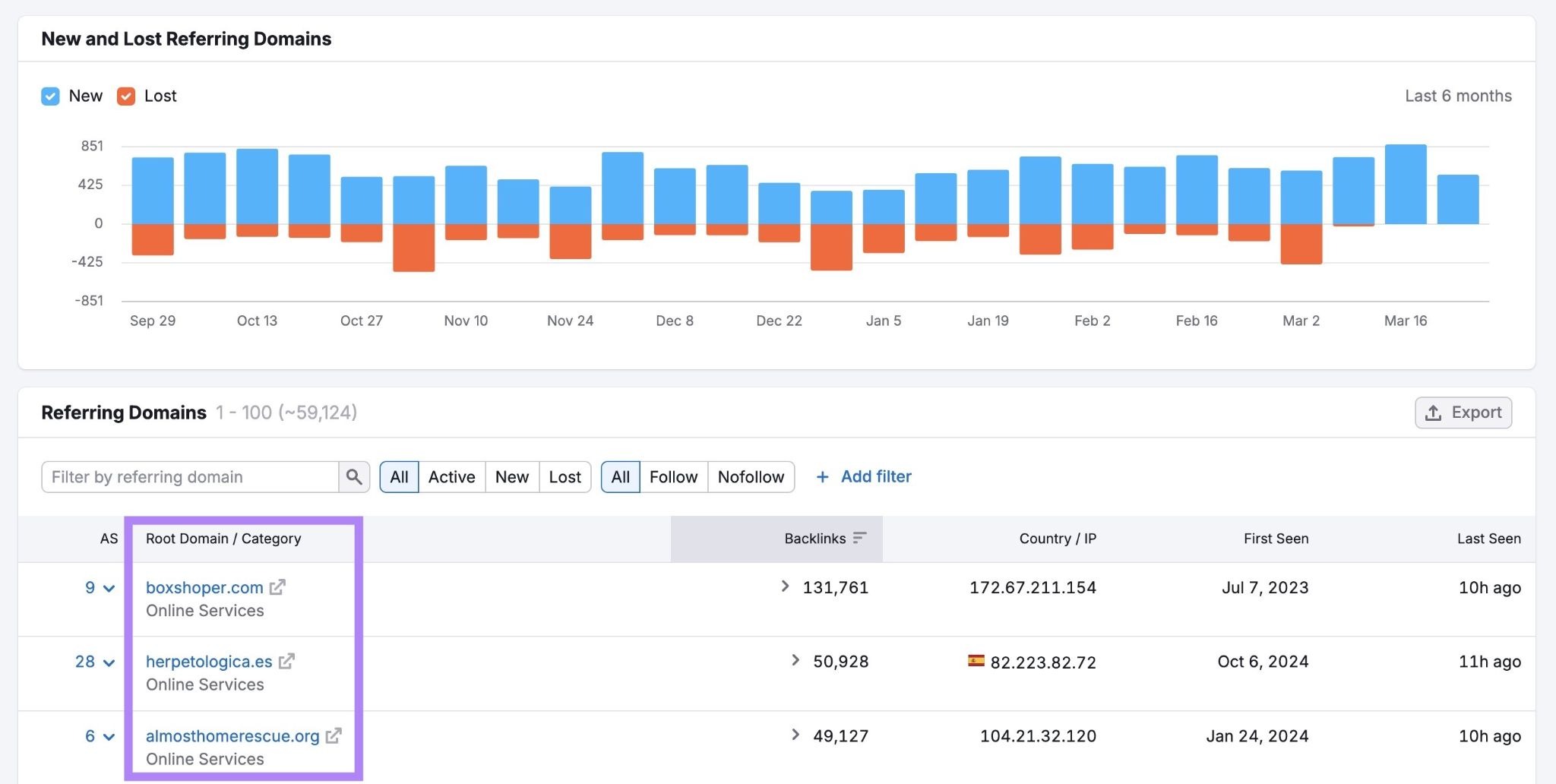Switch to the Active domains tab
Viewport: 1556px width, 784px height.
pyautogui.click(x=451, y=477)
